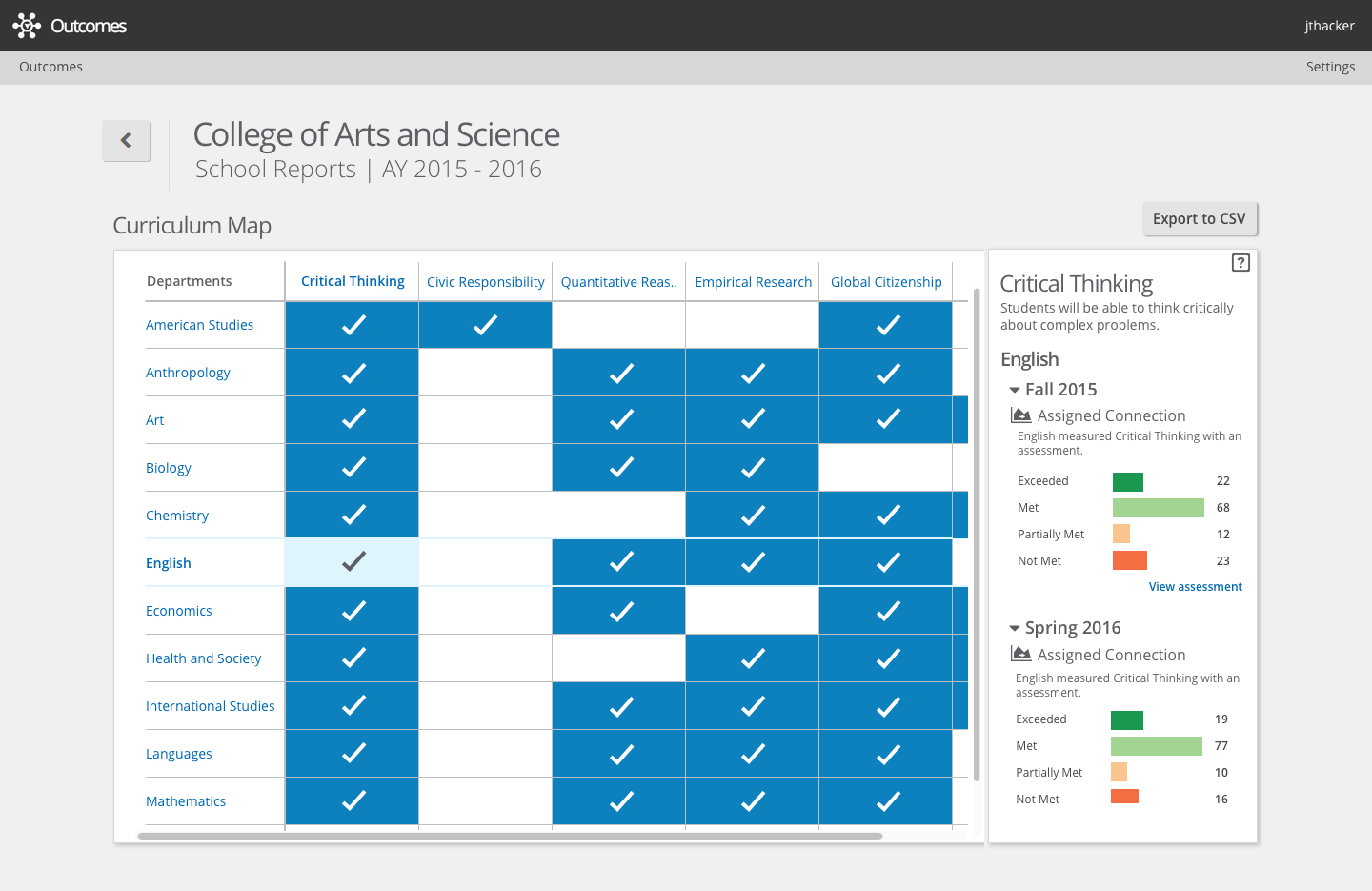Select English Critical Thinking checkmark cell
Image resolution: width=1372 pixels, height=891 pixels.
[353, 562]
